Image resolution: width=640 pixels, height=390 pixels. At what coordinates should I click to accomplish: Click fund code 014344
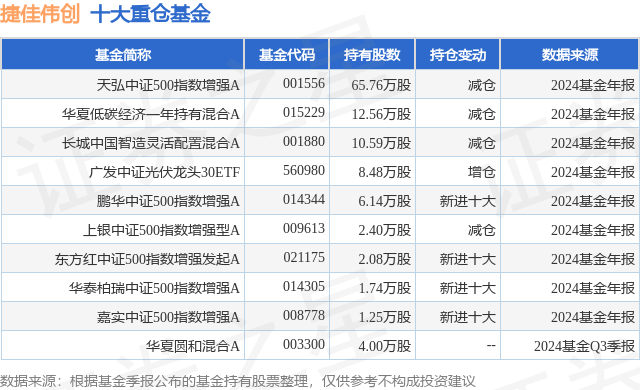[304, 199]
